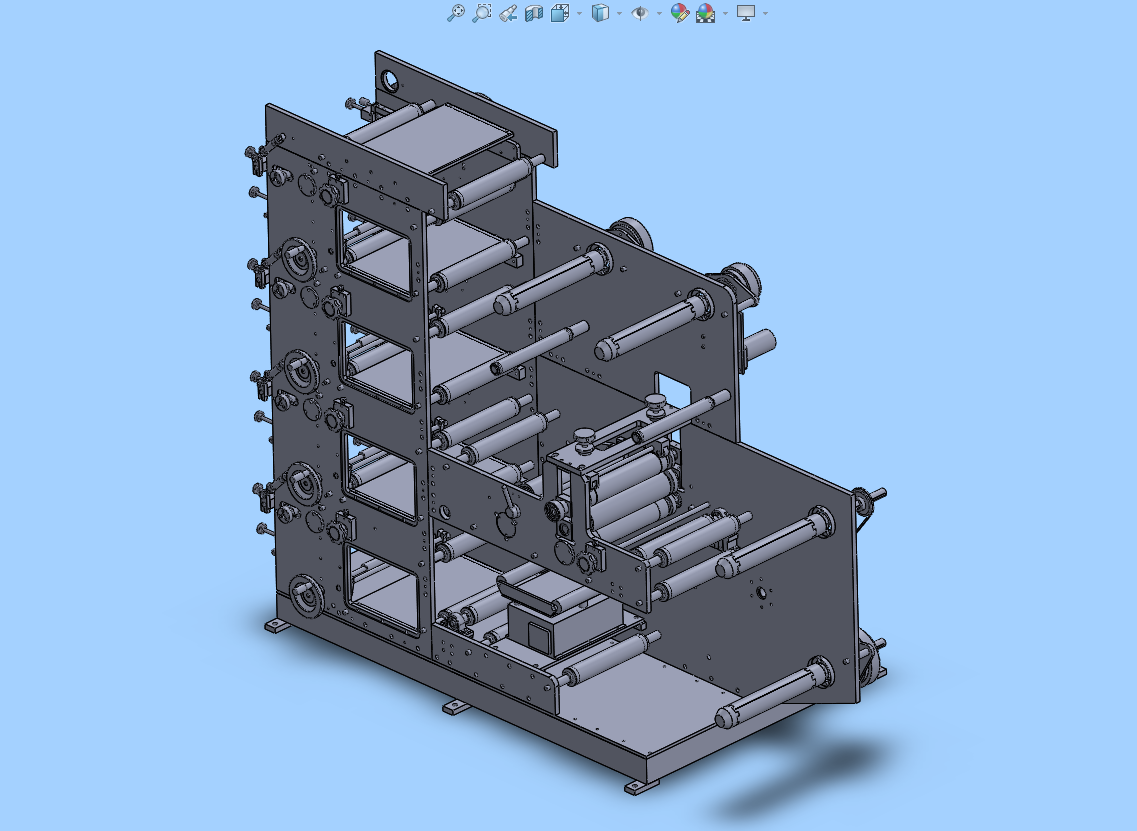Expand the Apply Scene dropdown arrow

tap(725, 13)
